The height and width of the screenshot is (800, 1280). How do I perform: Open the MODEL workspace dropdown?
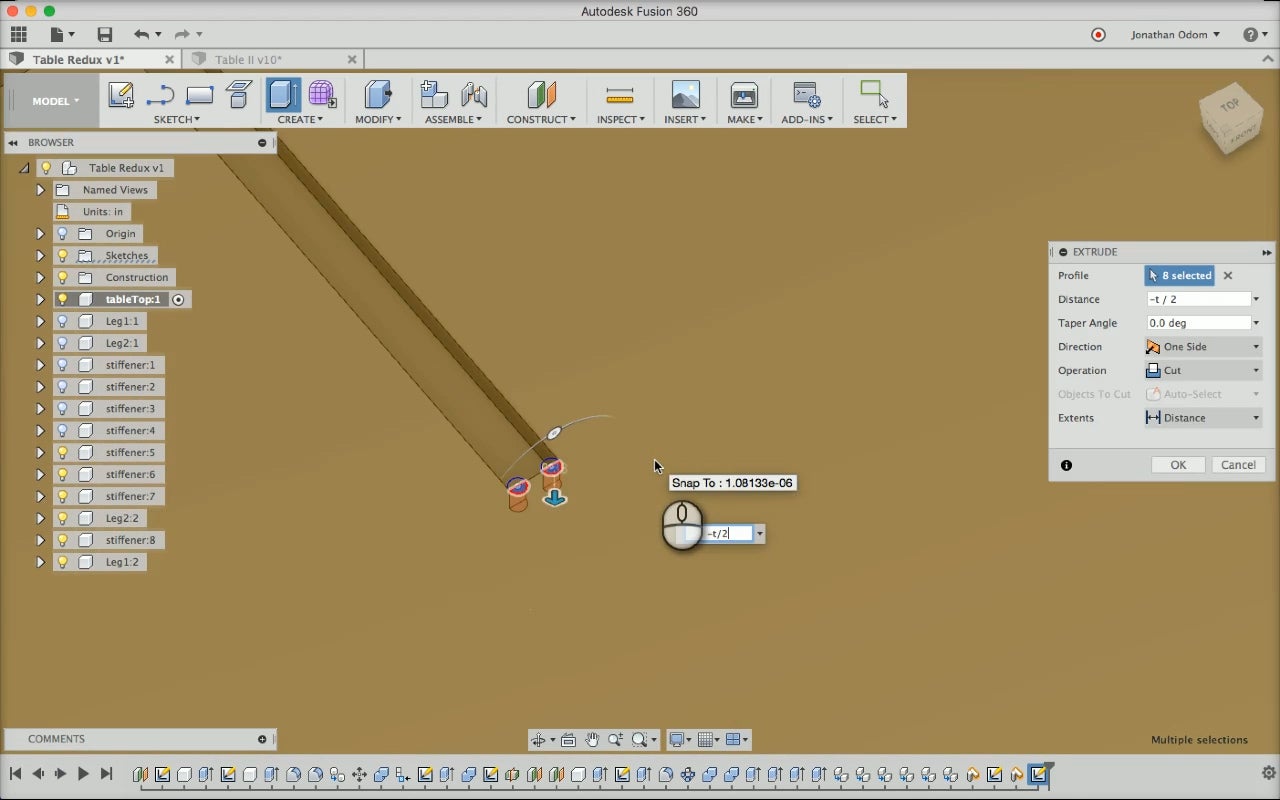coord(55,101)
